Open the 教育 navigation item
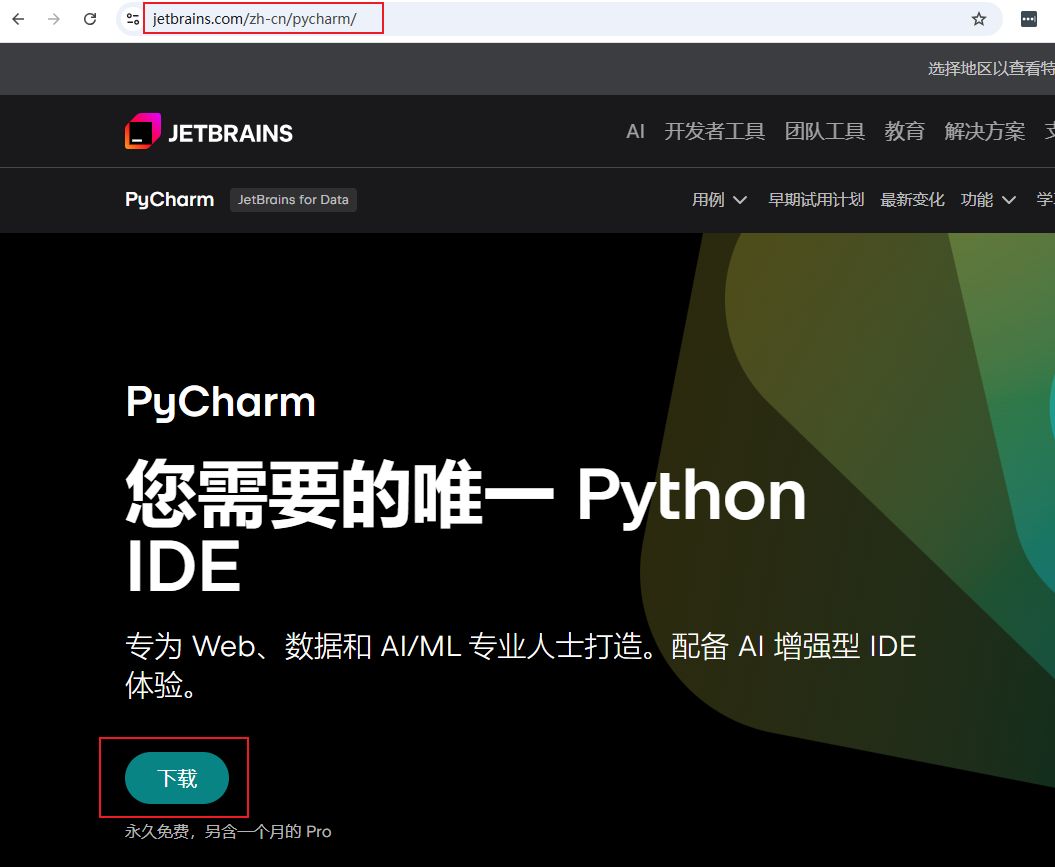 tap(904, 131)
